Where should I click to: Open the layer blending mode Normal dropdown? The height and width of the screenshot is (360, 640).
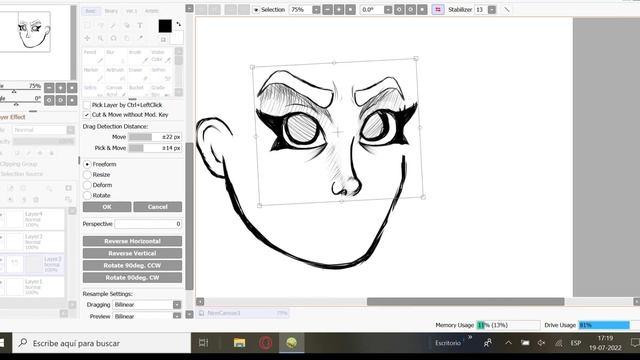click(70, 130)
